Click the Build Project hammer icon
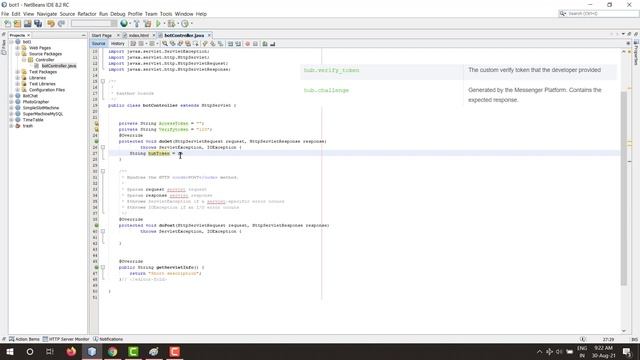Viewport: 640px width, 360px height. pyautogui.click(x=137, y=24)
